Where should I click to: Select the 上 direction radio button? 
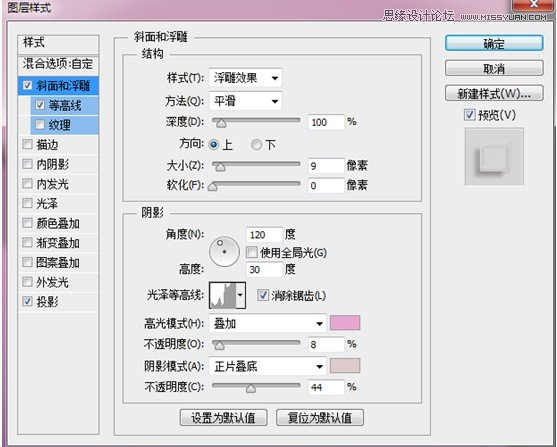pyautogui.click(x=214, y=145)
